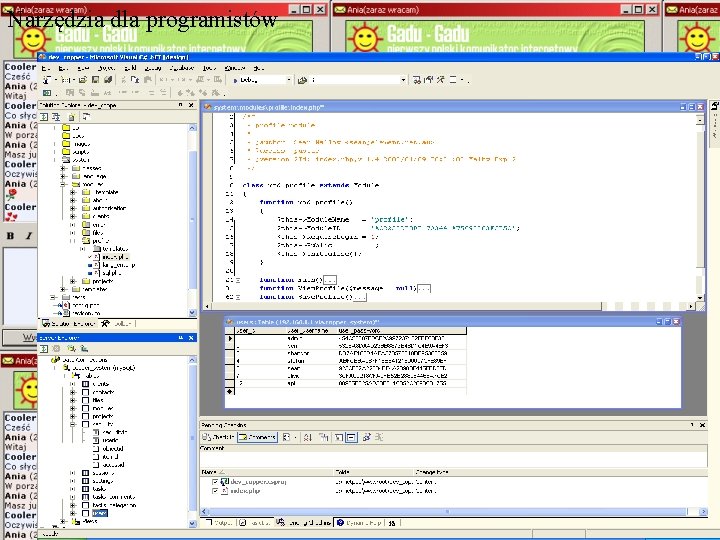
Task: Click Refresh icon in Server Explorer toolbar
Action: [x=44, y=349]
